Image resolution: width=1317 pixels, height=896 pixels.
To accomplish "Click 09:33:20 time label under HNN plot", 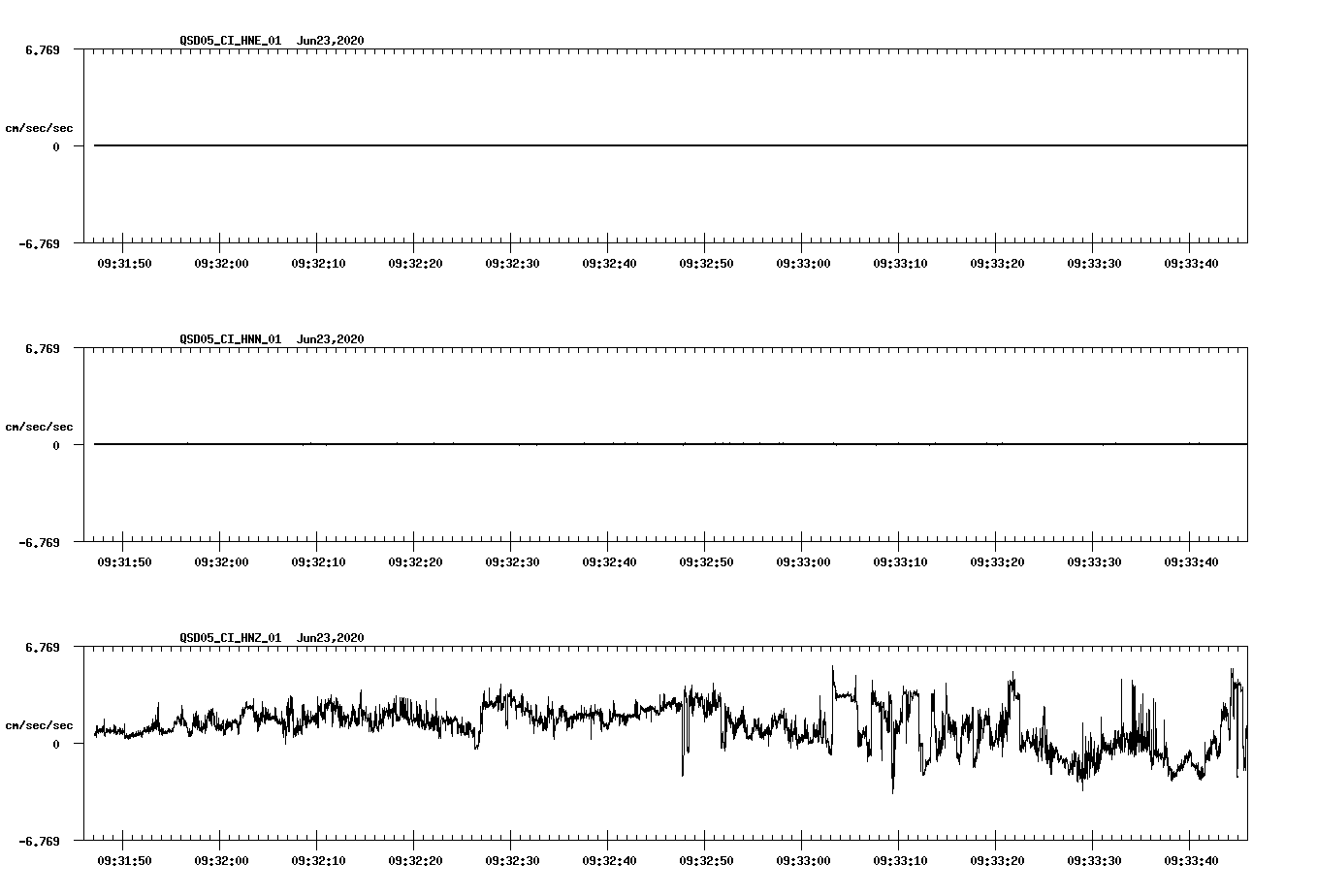I will click(997, 562).
